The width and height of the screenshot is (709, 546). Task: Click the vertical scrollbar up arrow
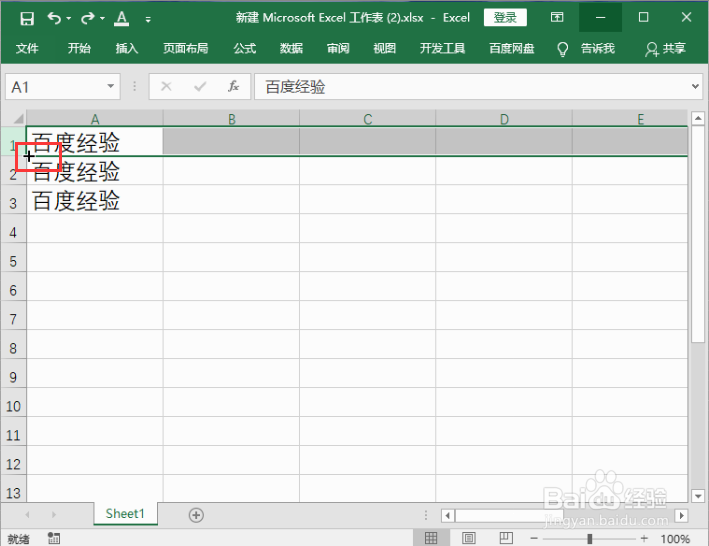pyautogui.click(x=698, y=118)
